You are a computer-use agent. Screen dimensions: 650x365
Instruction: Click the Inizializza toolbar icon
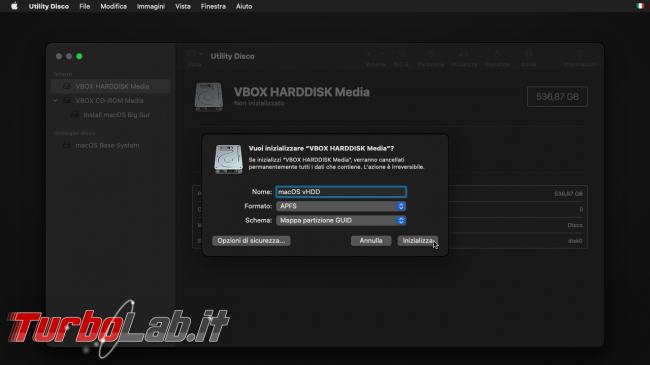click(x=464, y=54)
